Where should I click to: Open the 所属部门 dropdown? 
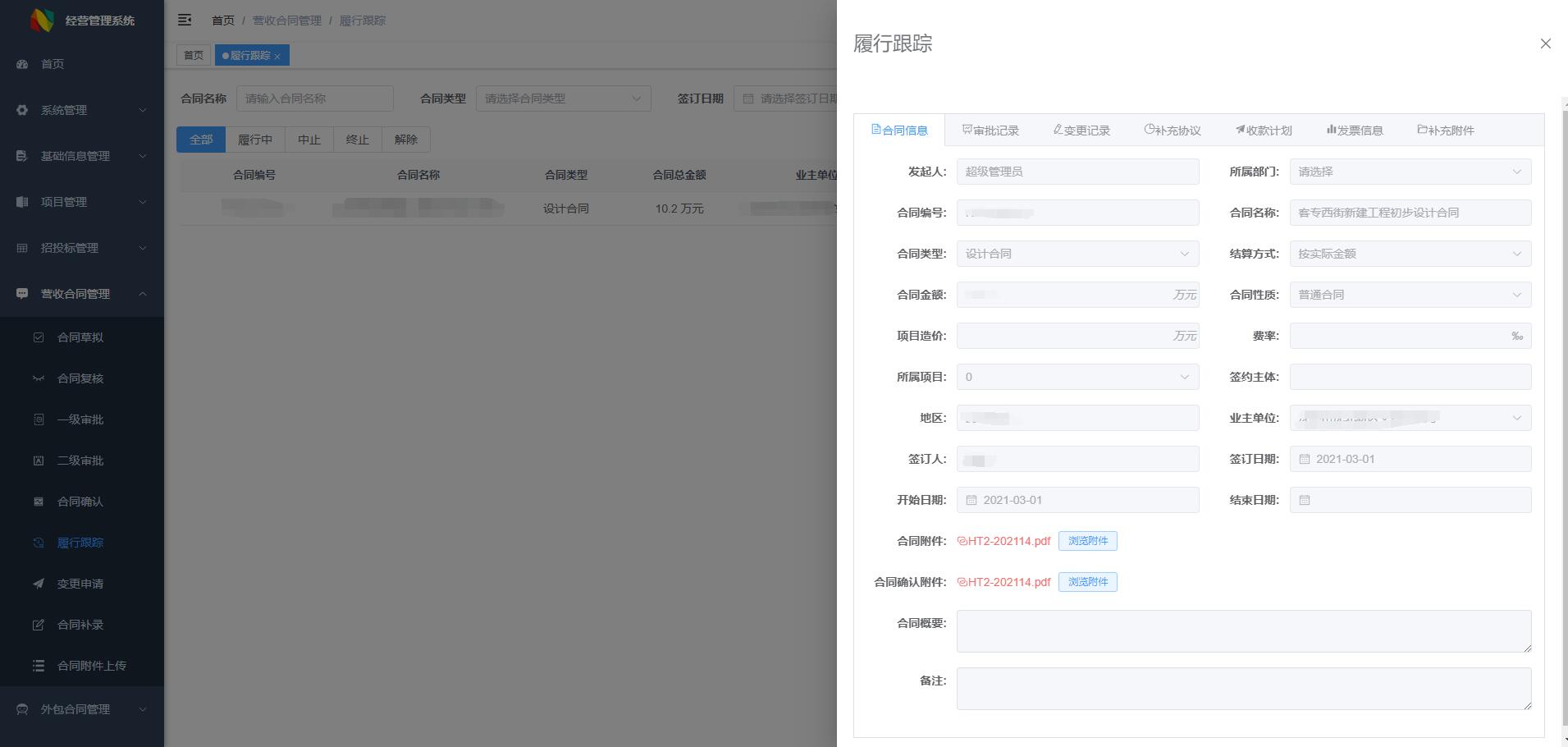[x=1410, y=172]
